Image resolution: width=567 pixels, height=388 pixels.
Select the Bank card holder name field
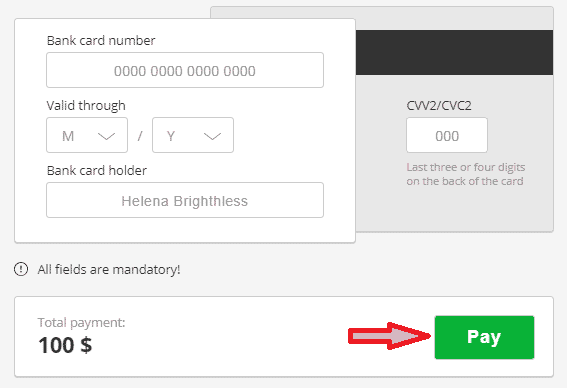185,200
